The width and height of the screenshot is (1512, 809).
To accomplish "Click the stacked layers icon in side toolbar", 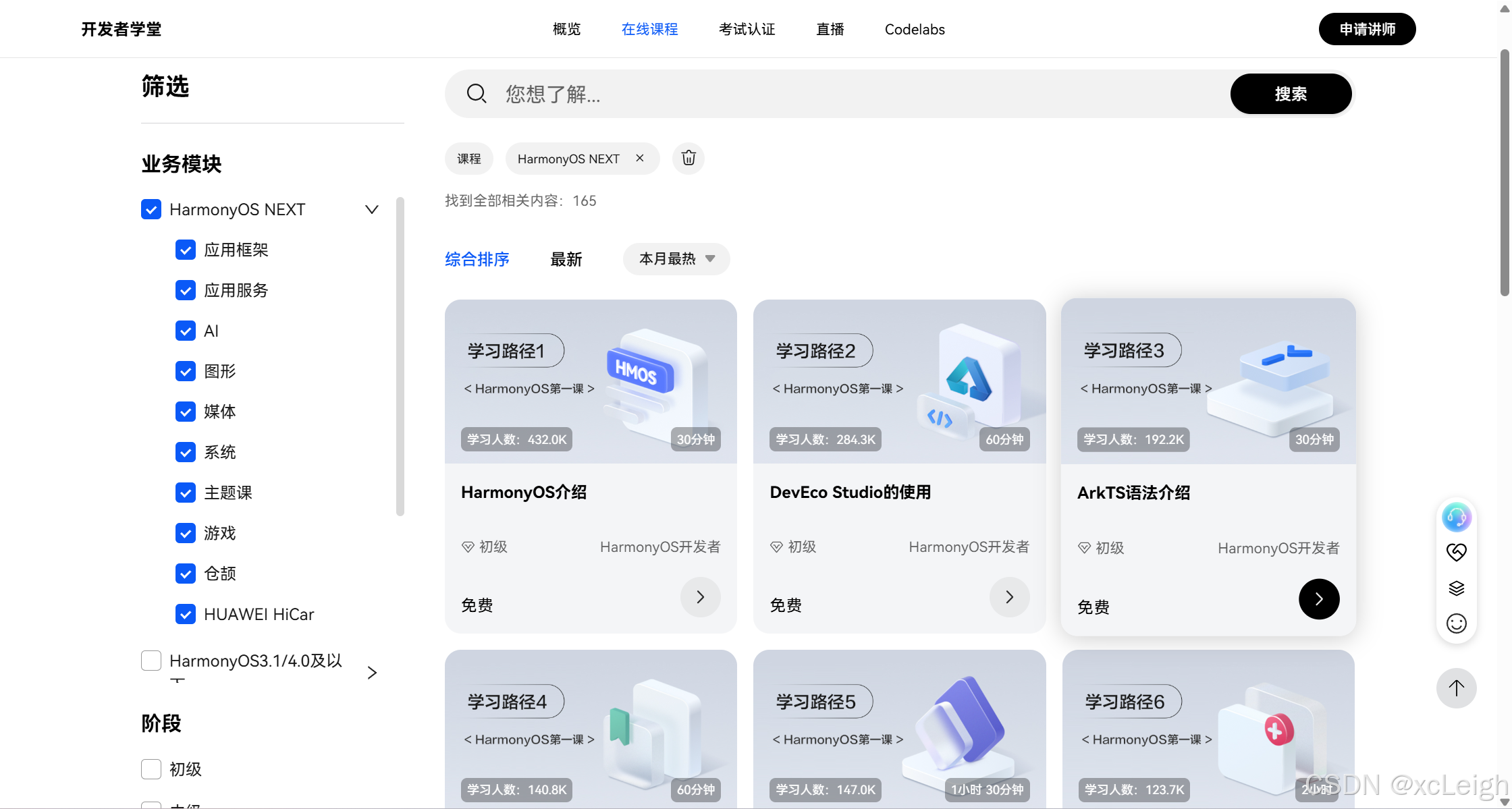I will point(1456,588).
